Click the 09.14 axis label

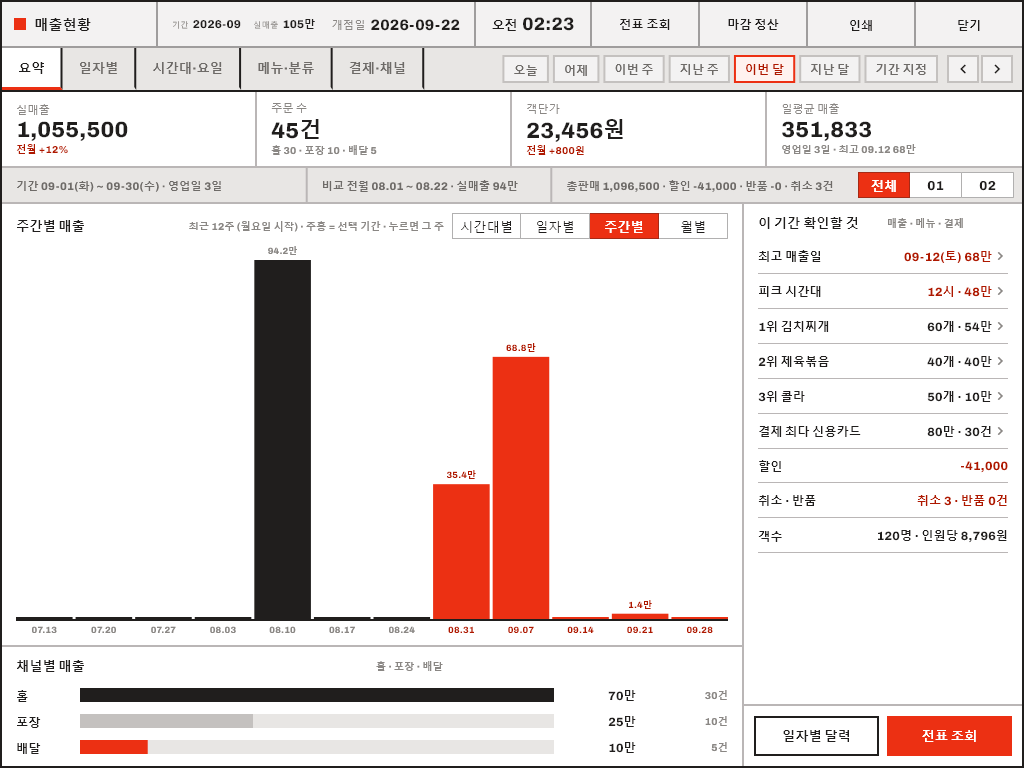point(580,630)
